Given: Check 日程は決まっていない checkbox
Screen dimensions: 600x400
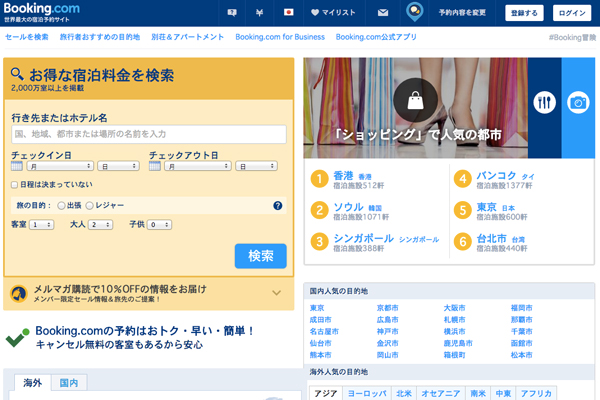Looking at the screenshot, I should [x=15, y=185].
